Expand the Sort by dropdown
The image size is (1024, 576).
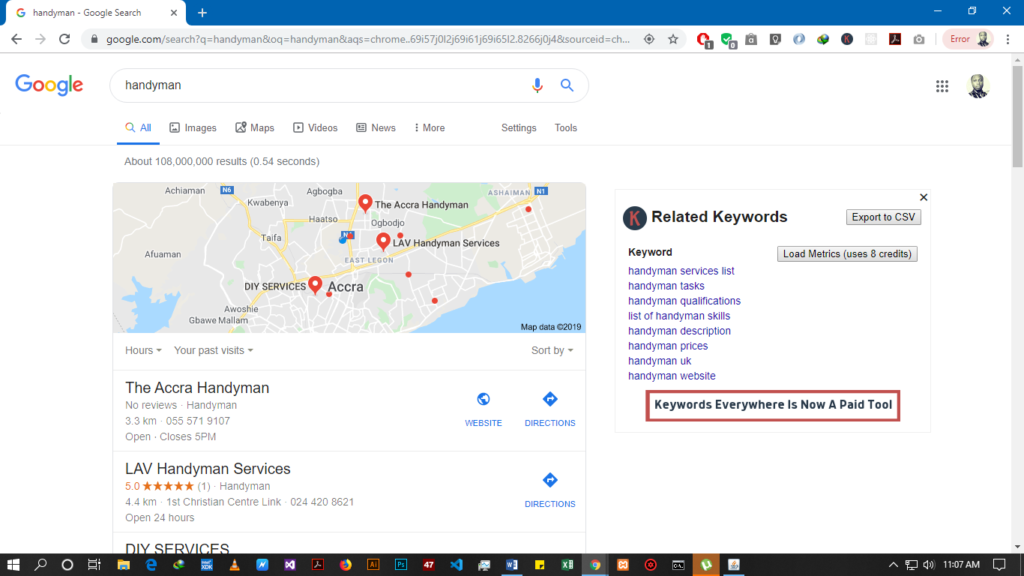552,351
